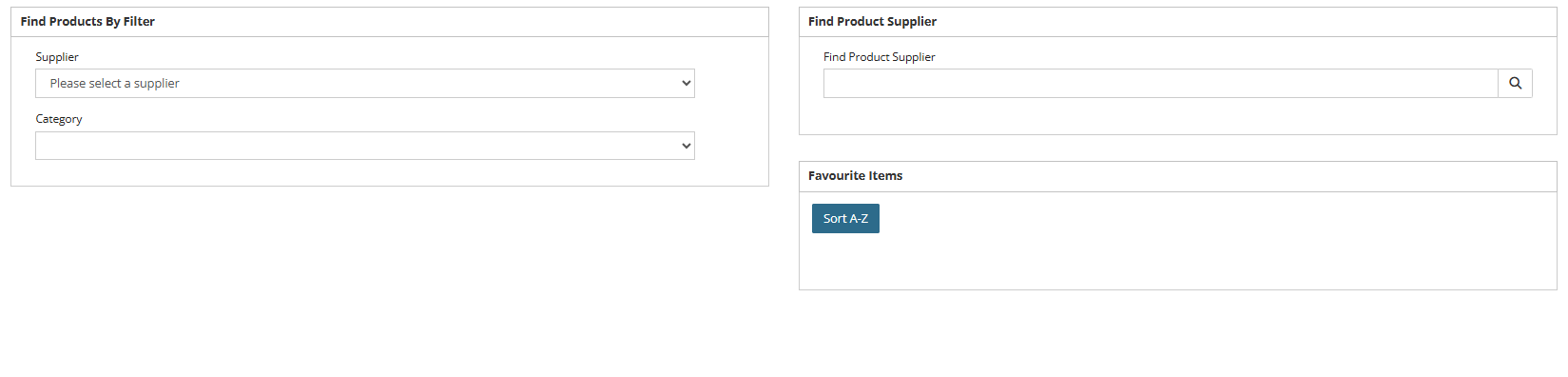Image resolution: width=1568 pixels, height=377 pixels.
Task: Click the Category field label
Action: pos(59,119)
